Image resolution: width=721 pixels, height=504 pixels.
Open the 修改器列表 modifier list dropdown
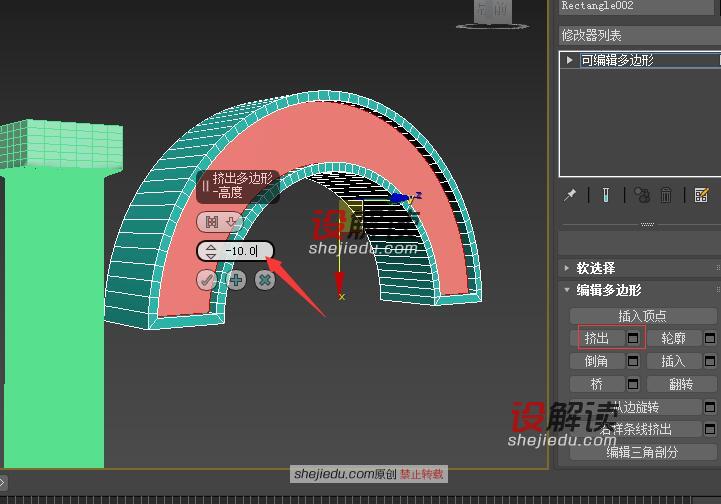click(638, 35)
